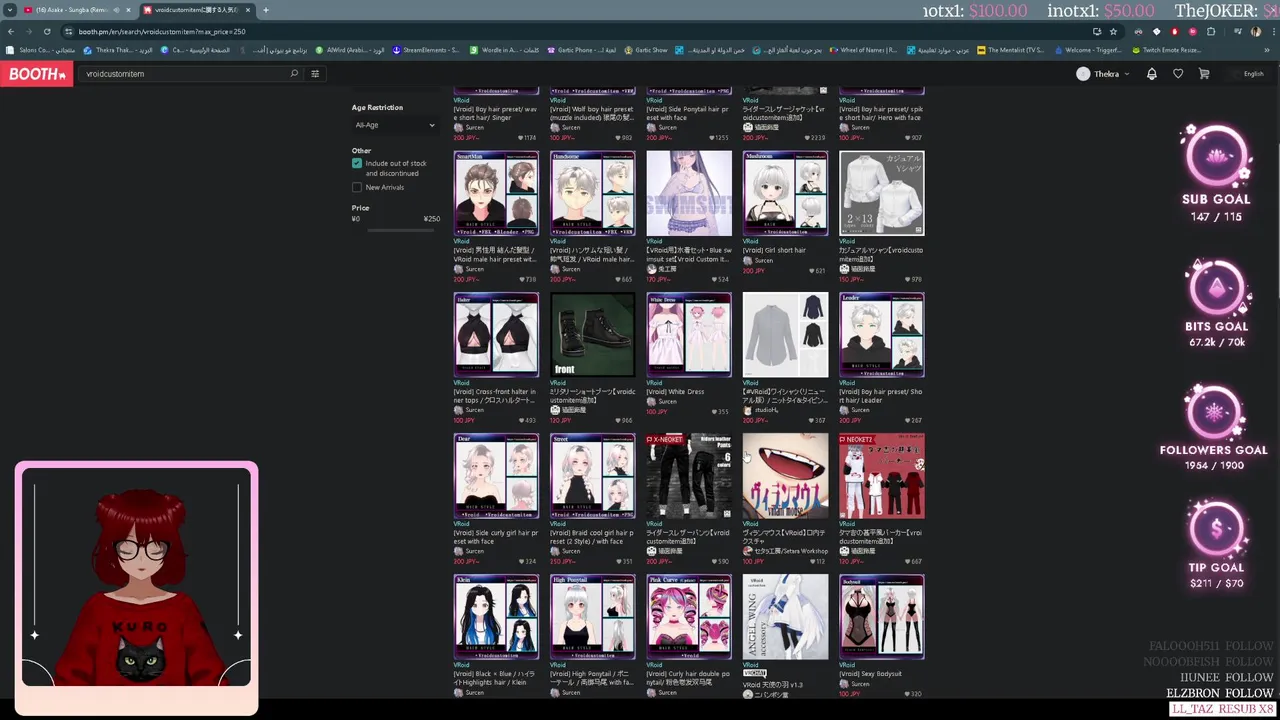1280x720 pixels.
Task: Open a new browser tab with plus icon
Action: (265, 10)
